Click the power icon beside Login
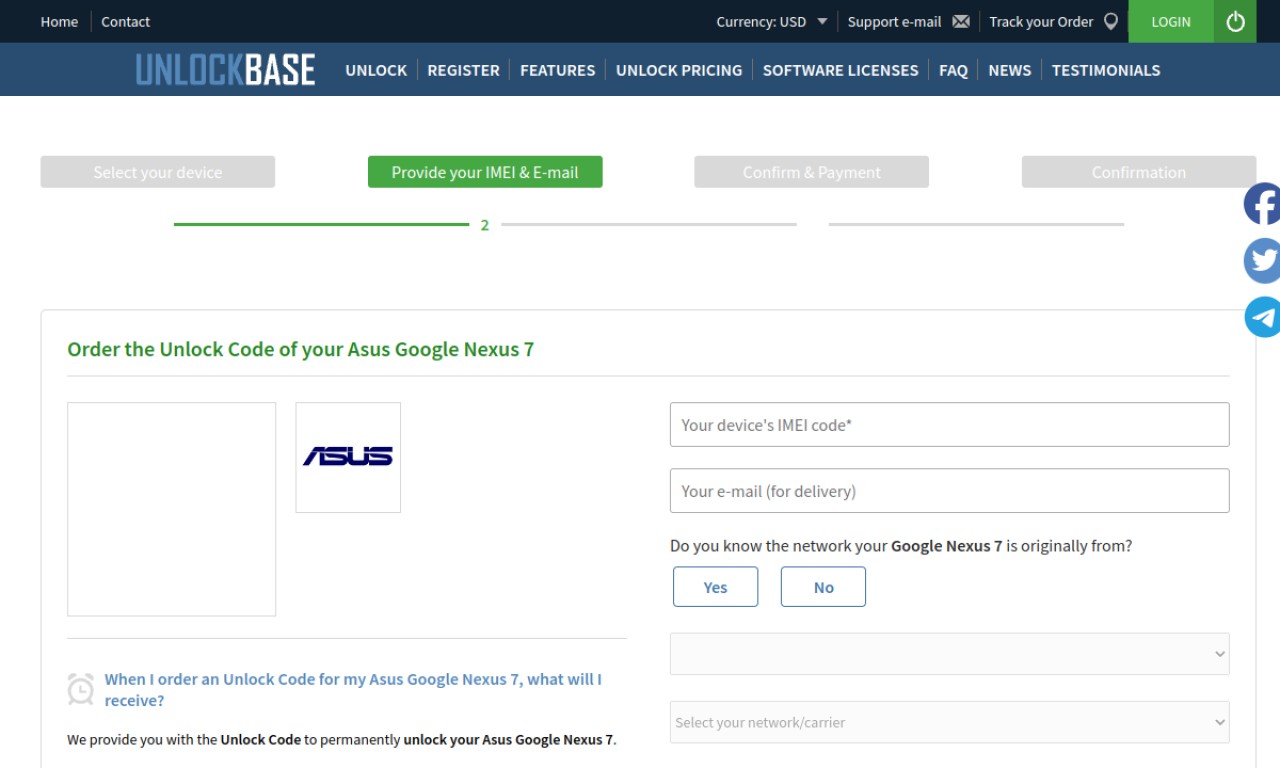 coord(1235,21)
